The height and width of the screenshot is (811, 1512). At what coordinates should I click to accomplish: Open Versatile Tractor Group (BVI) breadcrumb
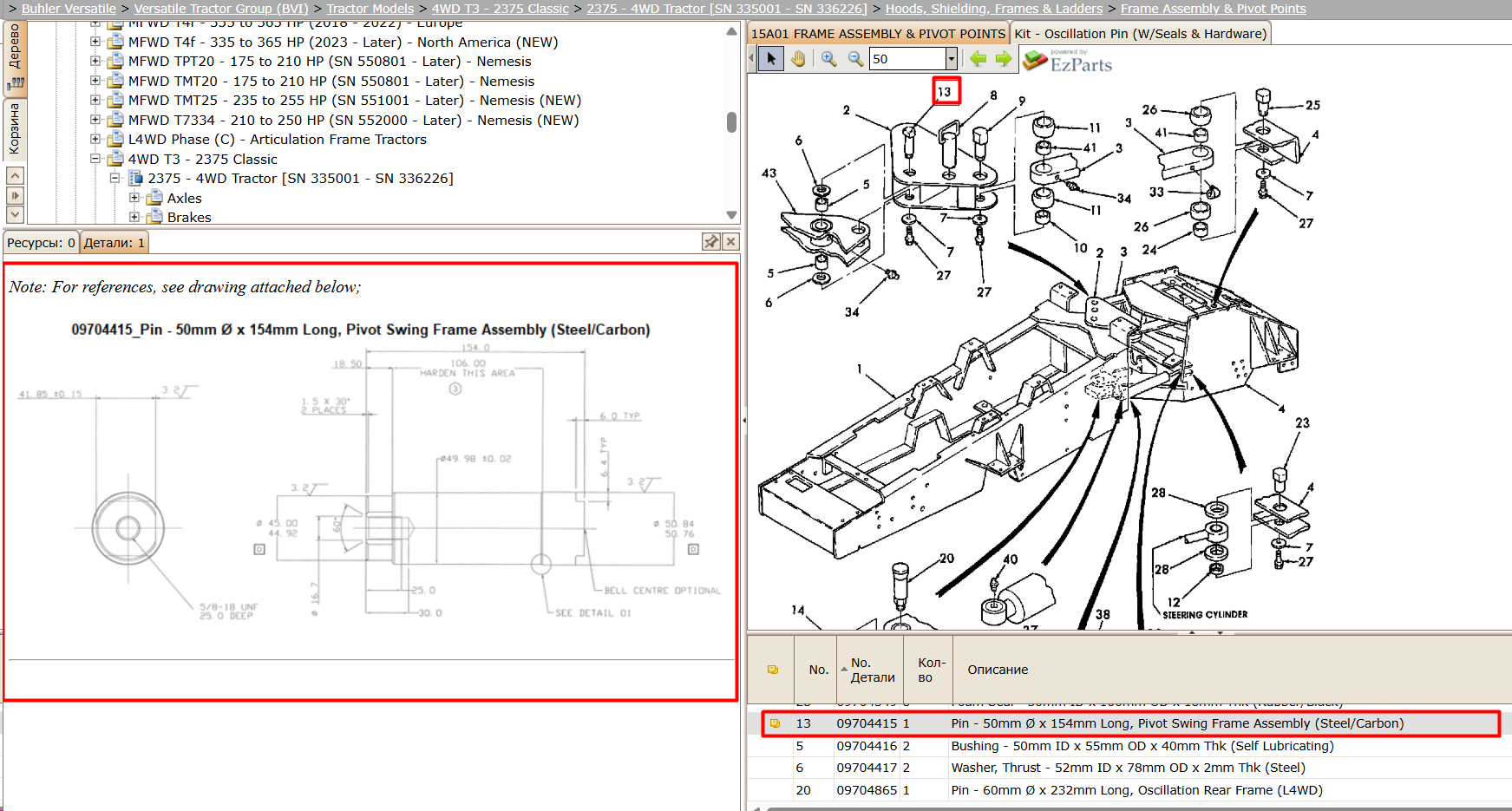click(221, 9)
